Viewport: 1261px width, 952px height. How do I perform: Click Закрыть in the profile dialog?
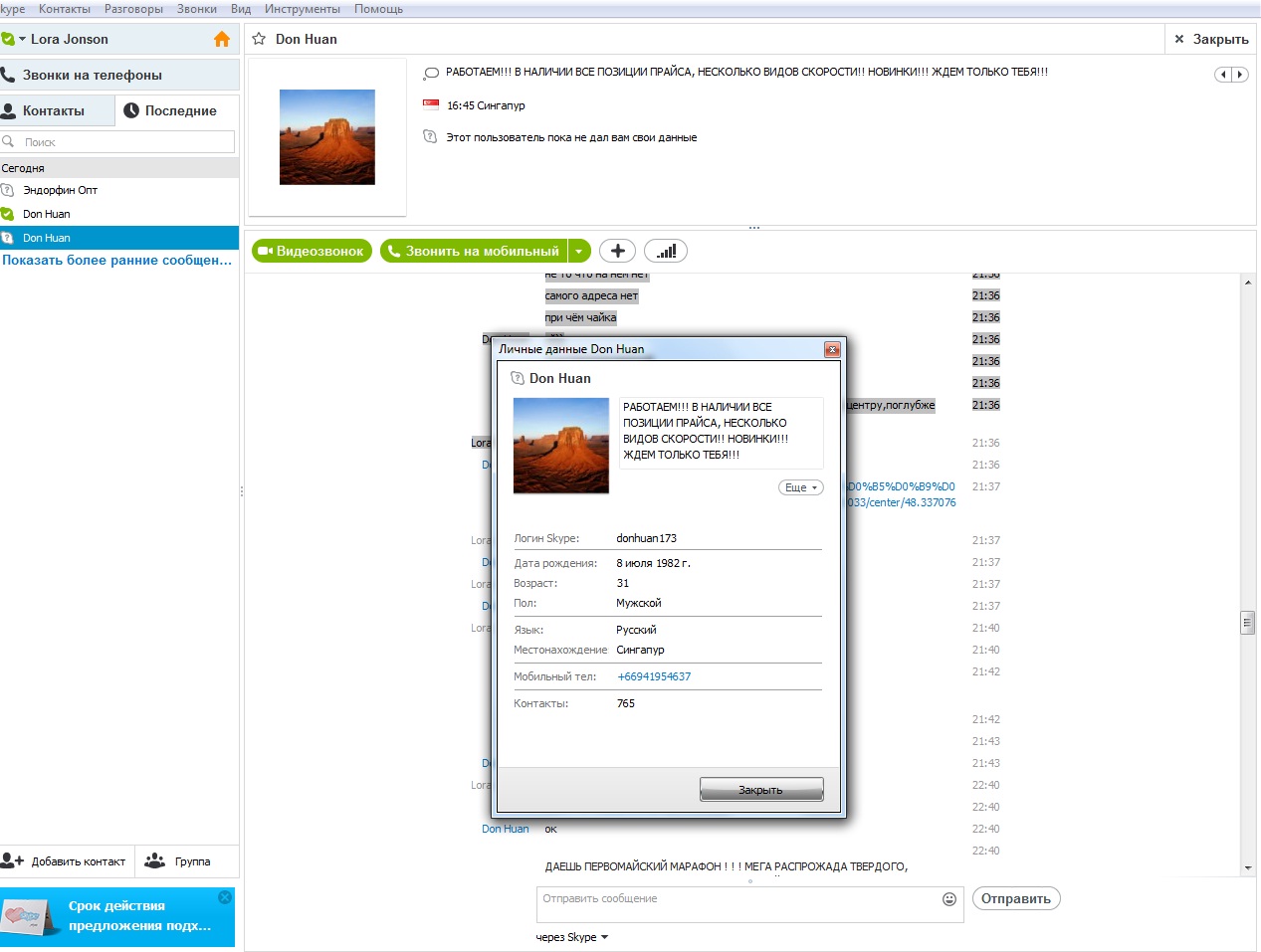[761, 790]
